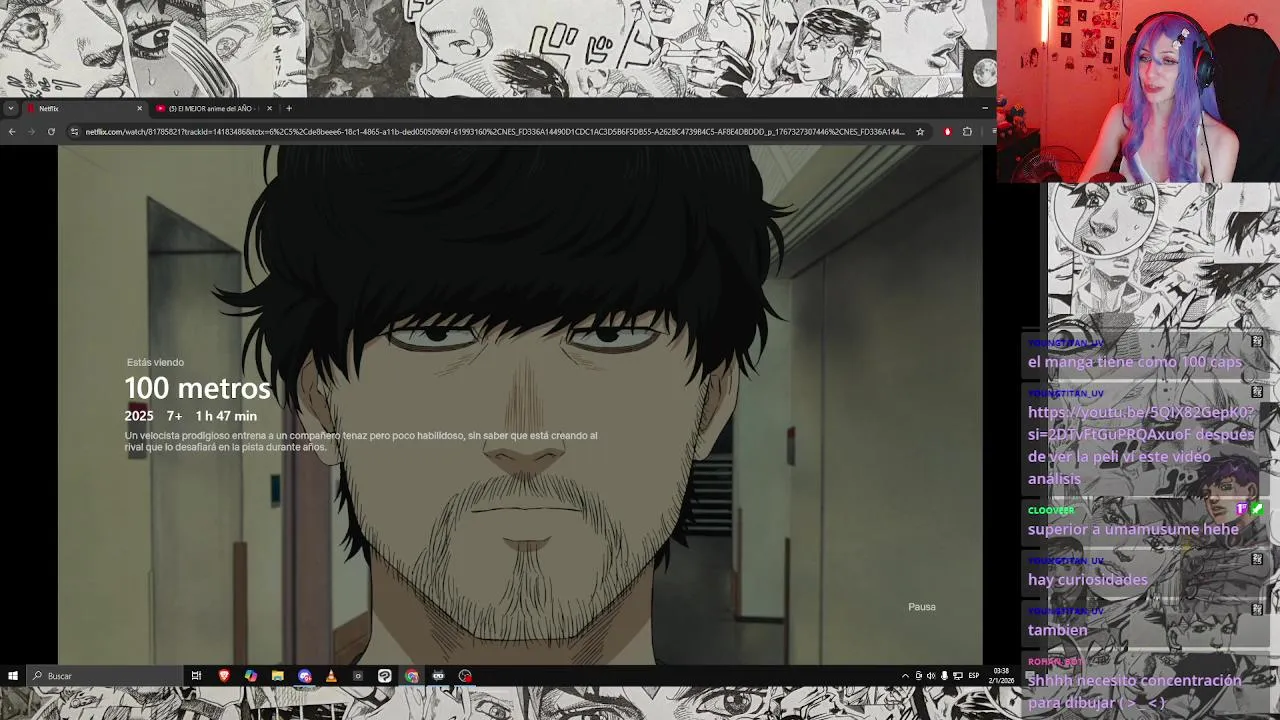Image resolution: width=1280 pixels, height=720 pixels.
Task: Click the meet now tray icon
Action: 919,676
